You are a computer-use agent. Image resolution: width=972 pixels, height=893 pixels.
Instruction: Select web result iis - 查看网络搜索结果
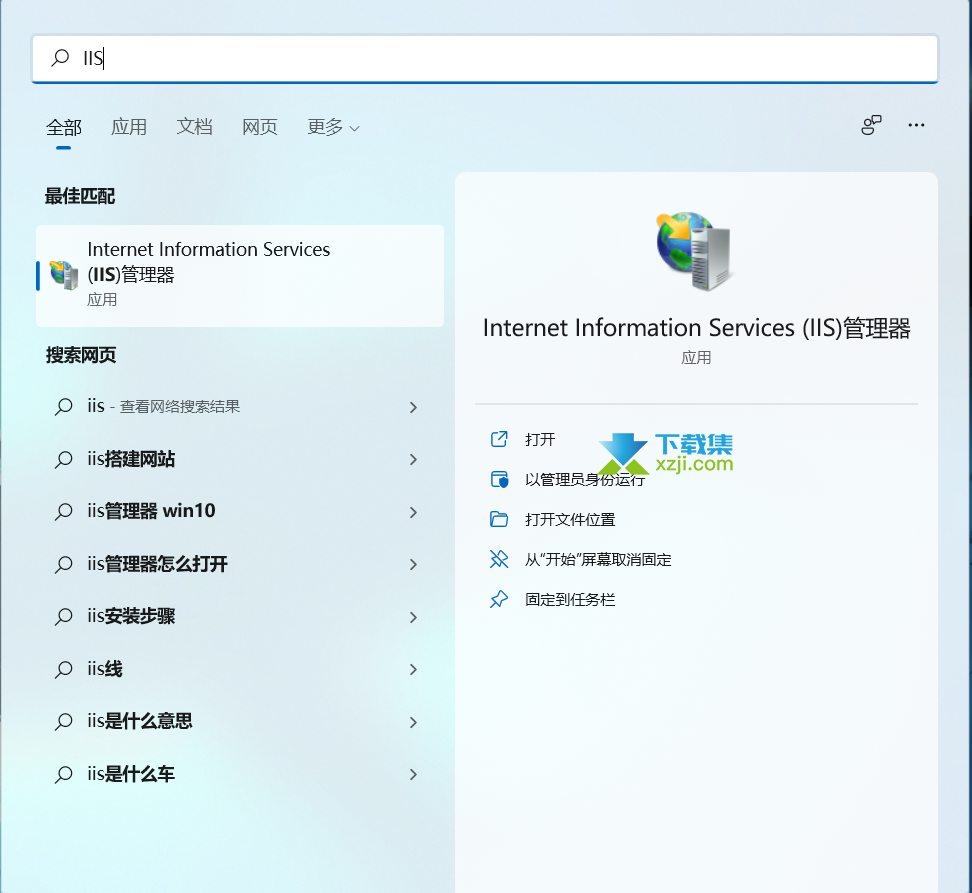tap(240, 407)
